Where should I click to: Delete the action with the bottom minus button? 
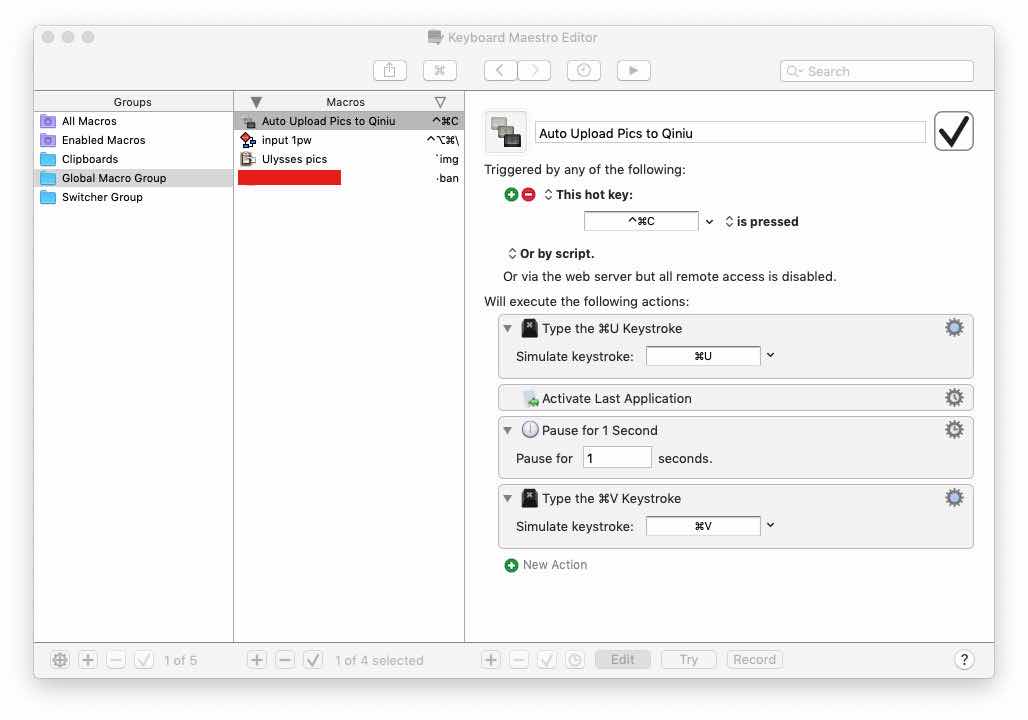pos(519,660)
